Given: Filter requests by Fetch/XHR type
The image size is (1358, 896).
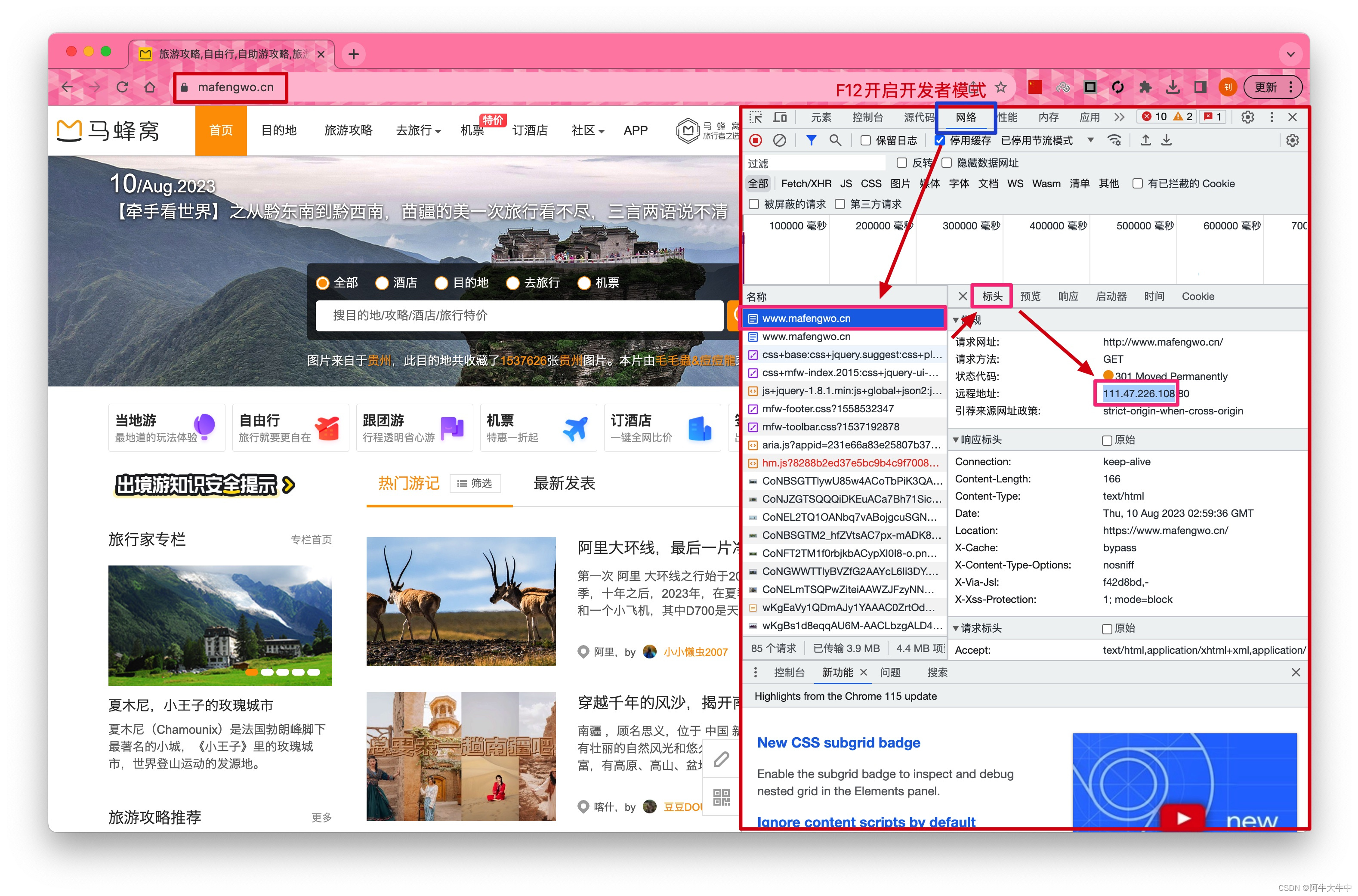Looking at the screenshot, I should 806,183.
